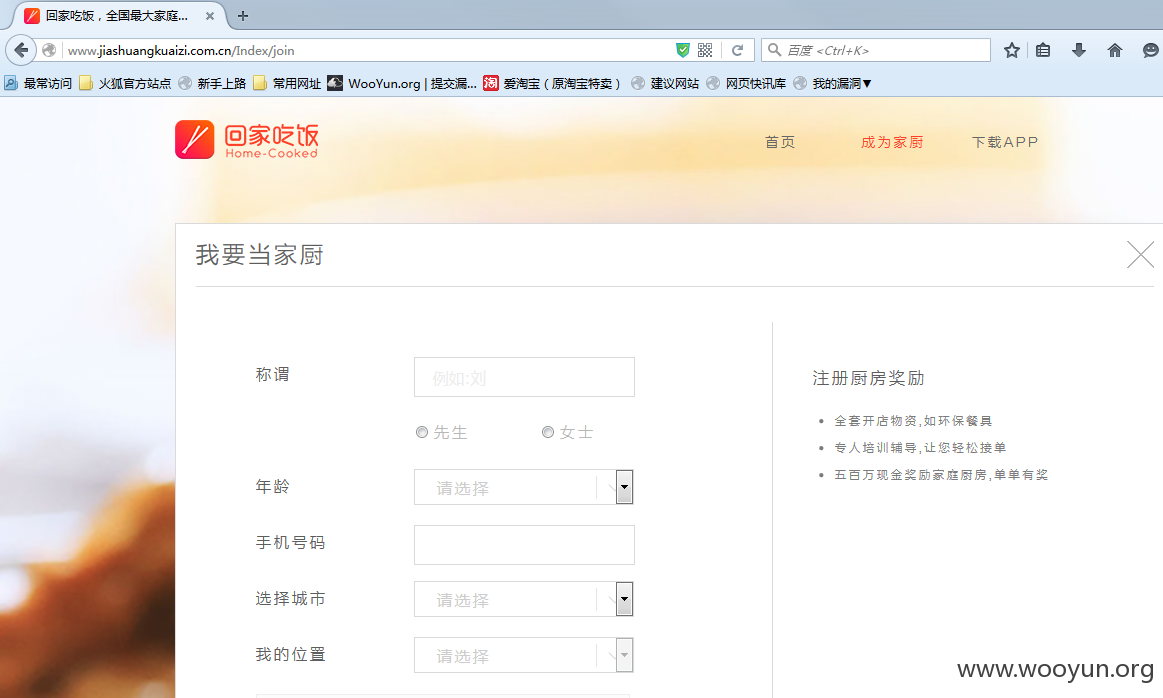Open the 网页快讯库 bookmark
Viewport: 1163px width, 698px height.
pyautogui.click(x=746, y=83)
